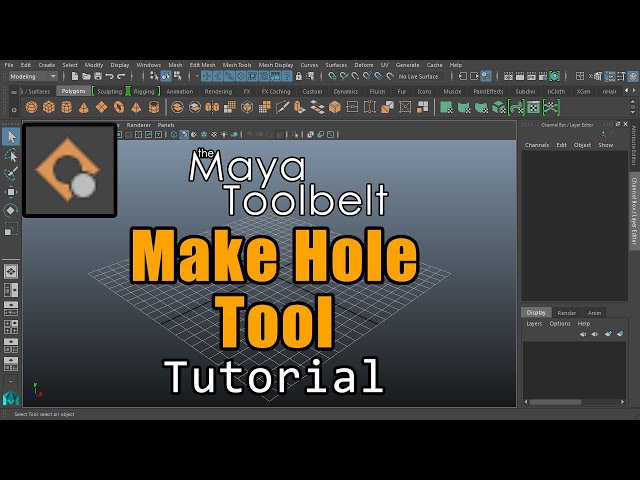The image size is (640, 480).
Task: Create a polygon cylinder from the shelf
Action: coord(66,107)
